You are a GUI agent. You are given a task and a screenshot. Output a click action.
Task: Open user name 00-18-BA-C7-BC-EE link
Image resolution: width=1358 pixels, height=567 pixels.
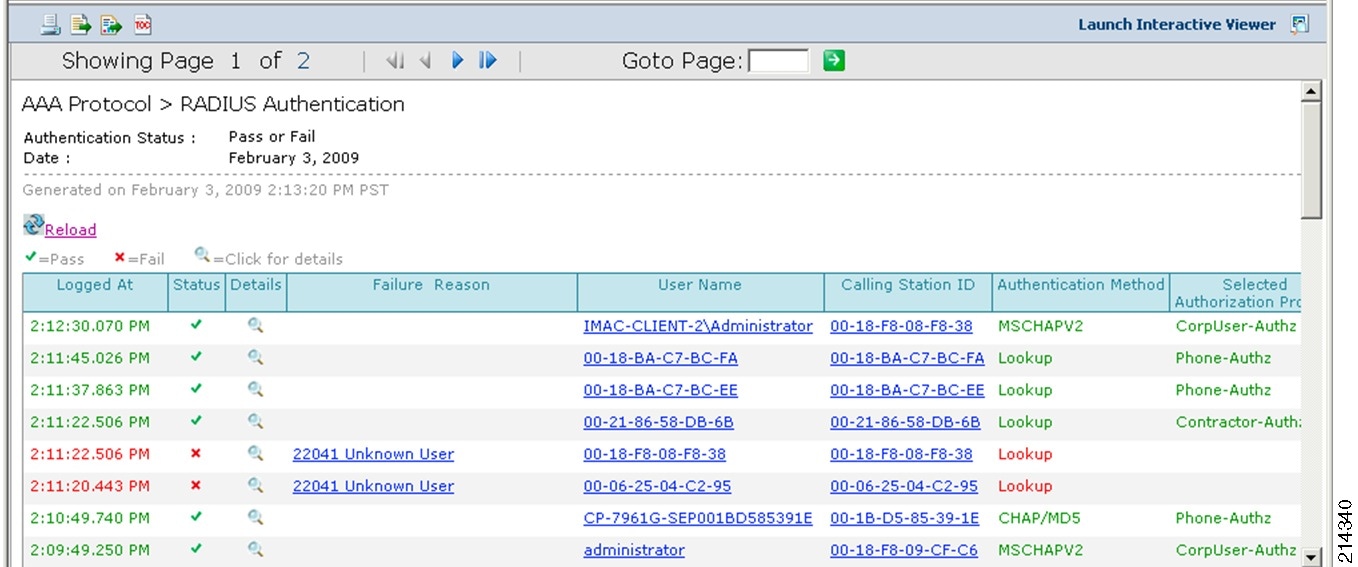tap(660, 390)
